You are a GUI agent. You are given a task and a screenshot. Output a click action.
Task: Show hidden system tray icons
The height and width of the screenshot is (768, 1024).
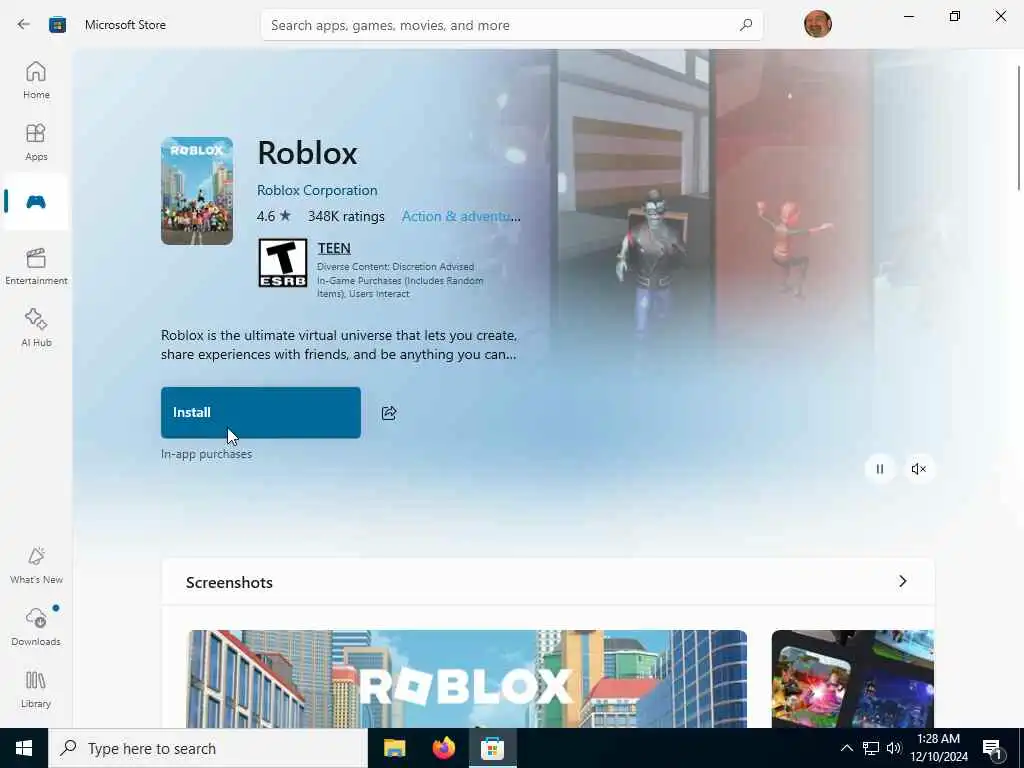tap(846, 748)
